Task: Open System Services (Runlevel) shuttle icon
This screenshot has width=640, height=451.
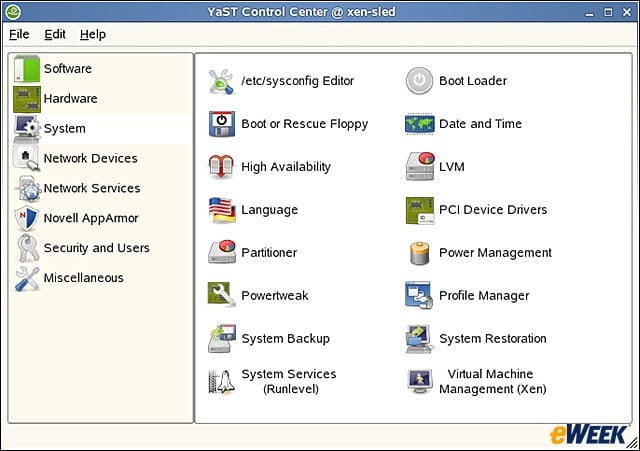Action: pos(222,381)
